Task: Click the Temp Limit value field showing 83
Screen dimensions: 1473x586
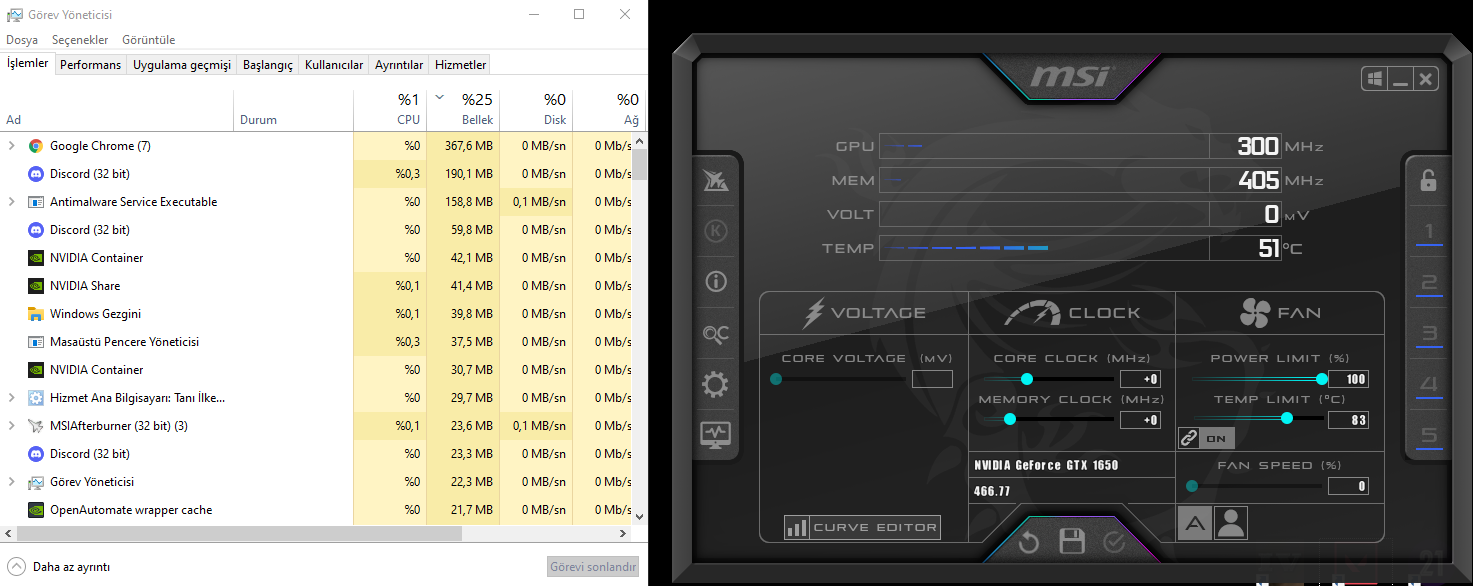Action: click(1348, 420)
